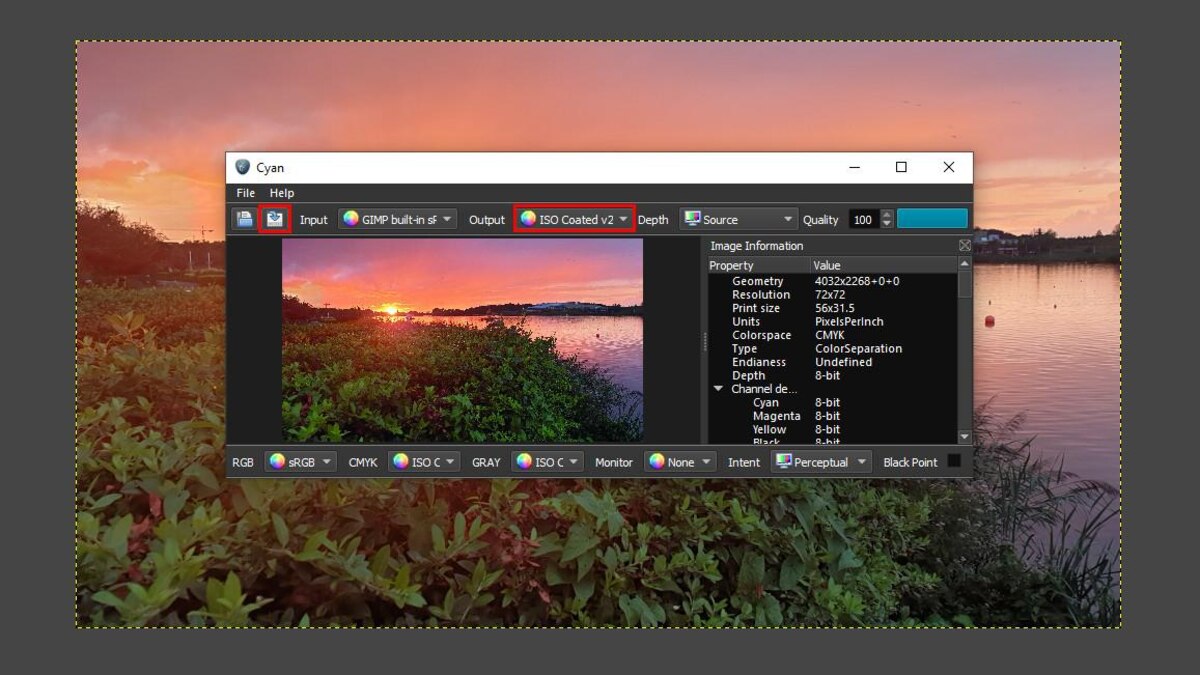Click the sunset image preview
Image resolution: width=1200 pixels, height=675 pixels.
(462, 340)
